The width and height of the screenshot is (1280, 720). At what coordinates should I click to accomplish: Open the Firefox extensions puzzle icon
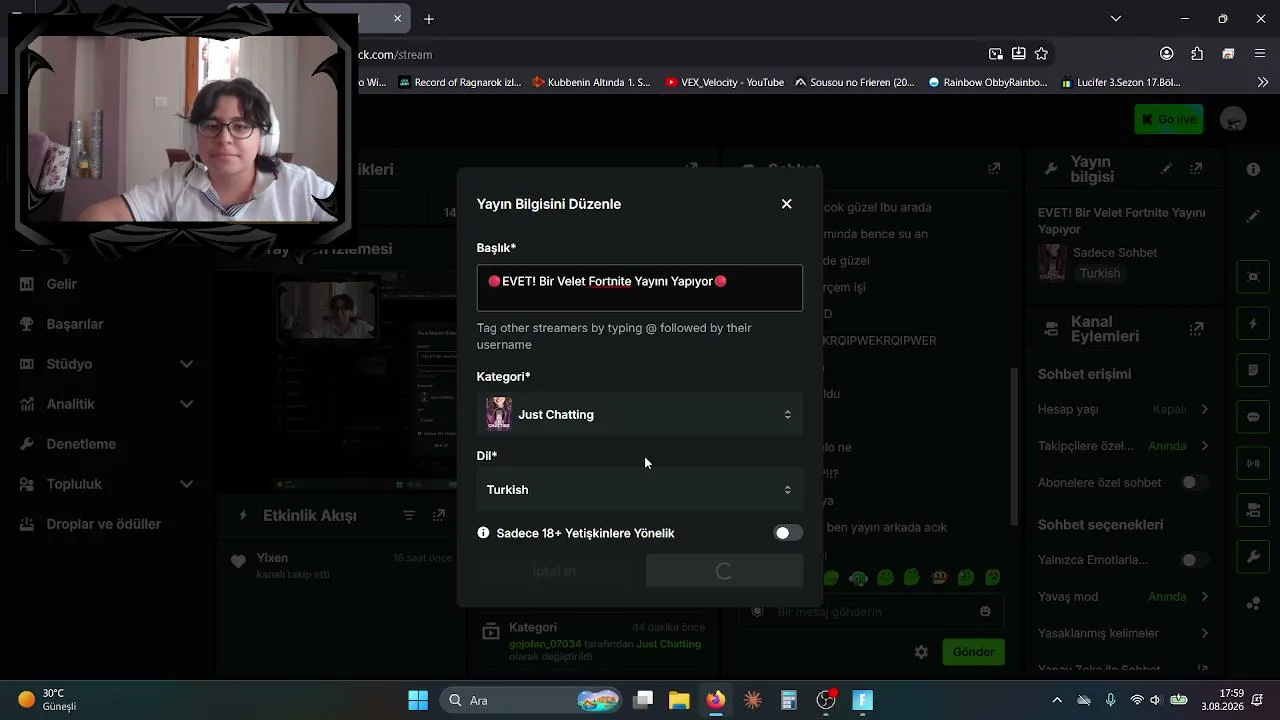(x=1197, y=54)
